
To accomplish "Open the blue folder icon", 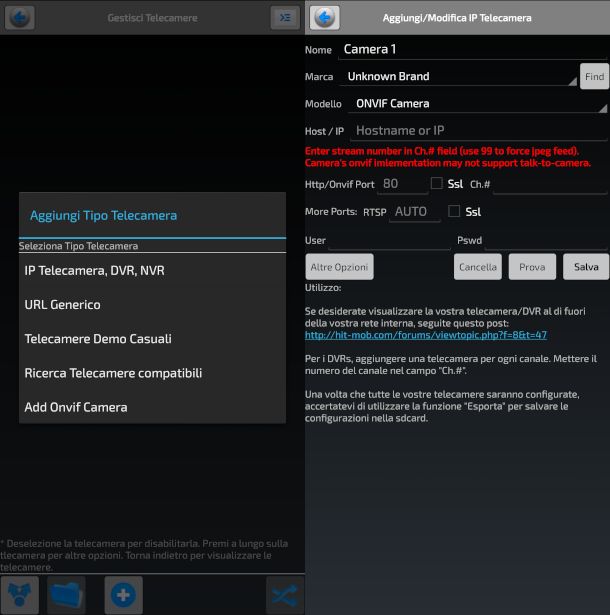I will [66, 595].
